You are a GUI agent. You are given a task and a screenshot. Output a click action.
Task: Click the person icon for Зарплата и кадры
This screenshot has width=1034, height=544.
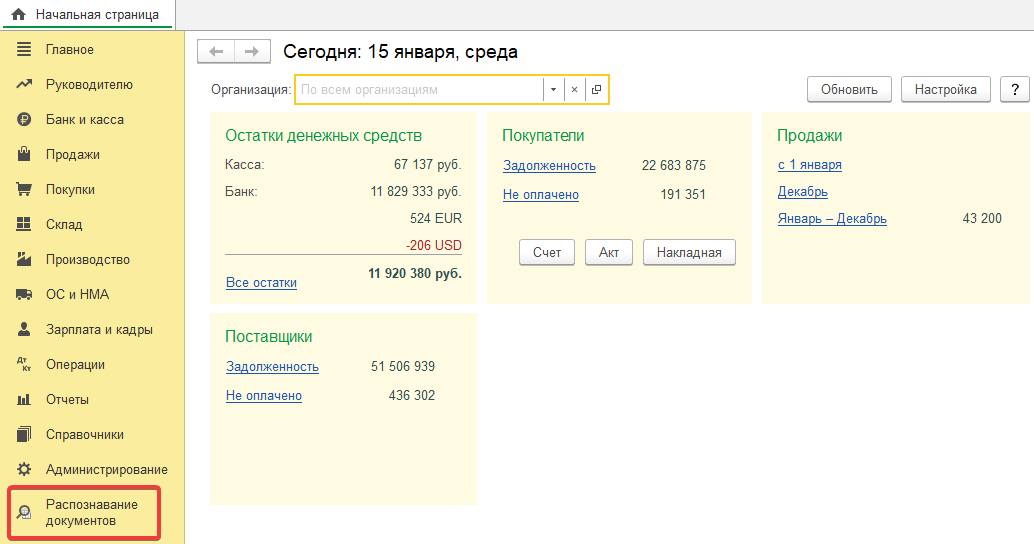[24, 330]
